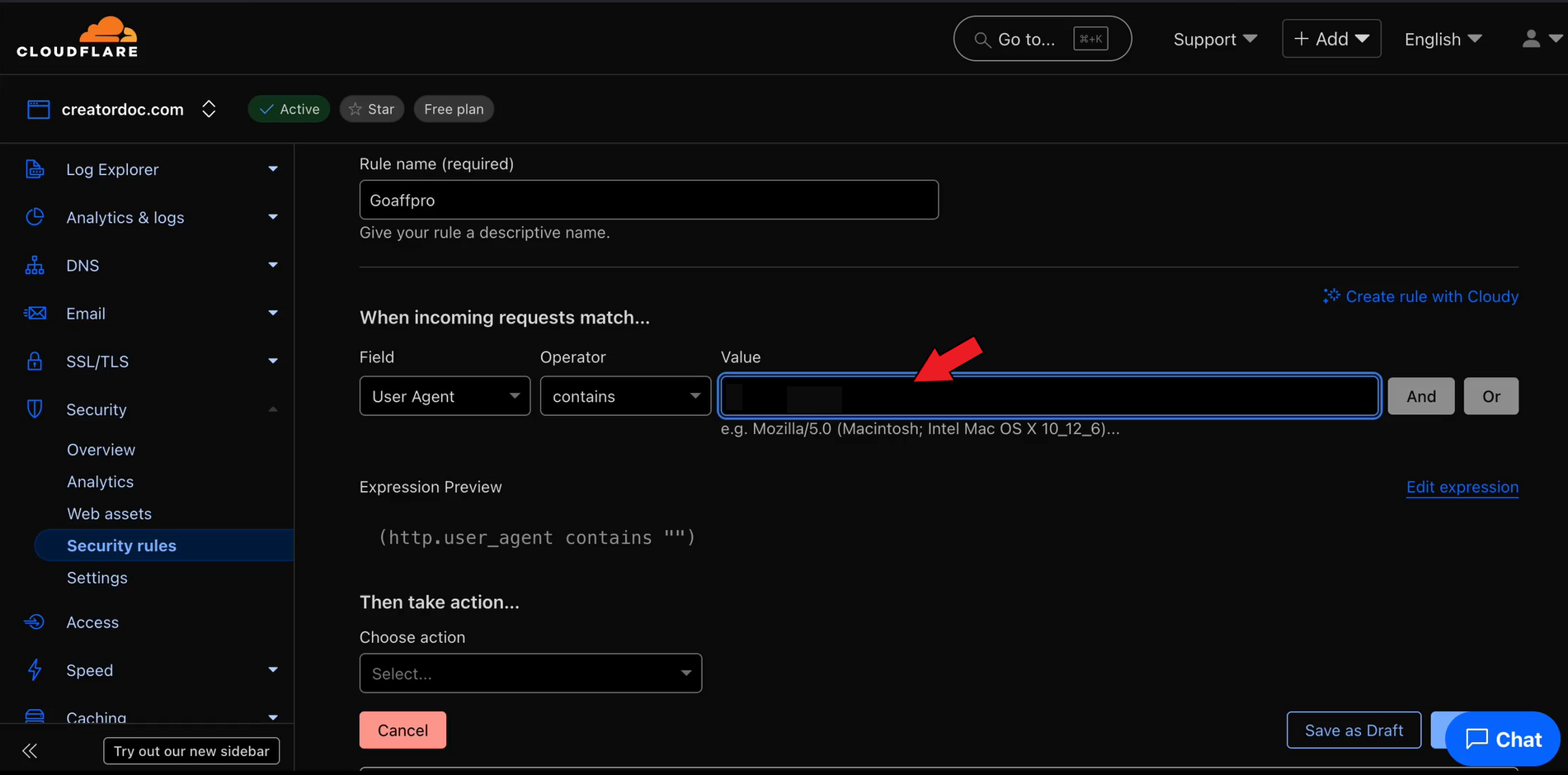Open the contains operator dropdown
1568x775 pixels.
coord(625,396)
